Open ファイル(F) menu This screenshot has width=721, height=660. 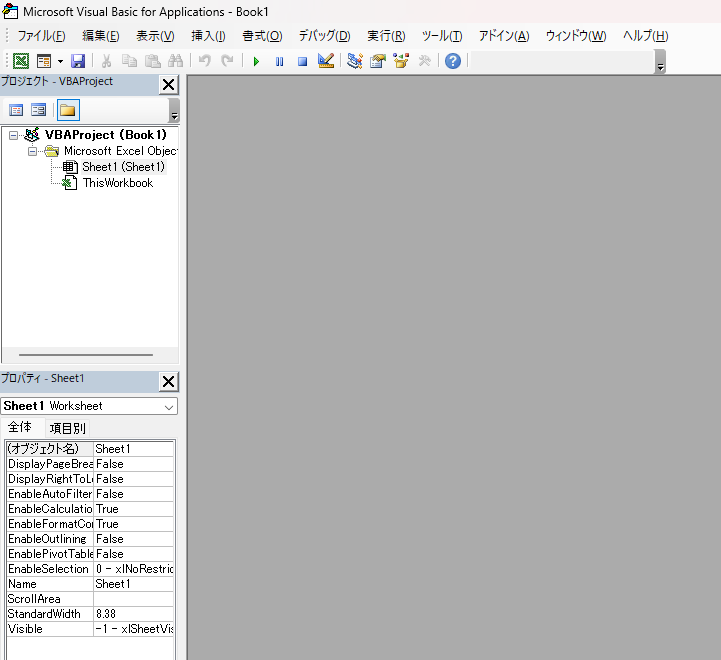(41, 36)
